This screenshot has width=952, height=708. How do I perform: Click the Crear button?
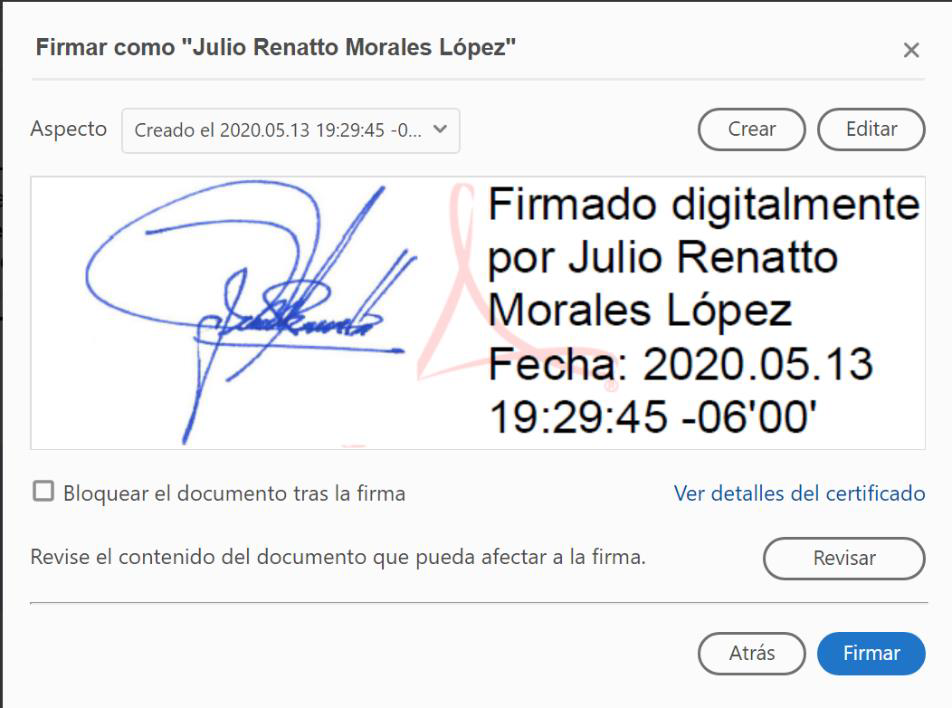pyautogui.click(x=751, y=129)
